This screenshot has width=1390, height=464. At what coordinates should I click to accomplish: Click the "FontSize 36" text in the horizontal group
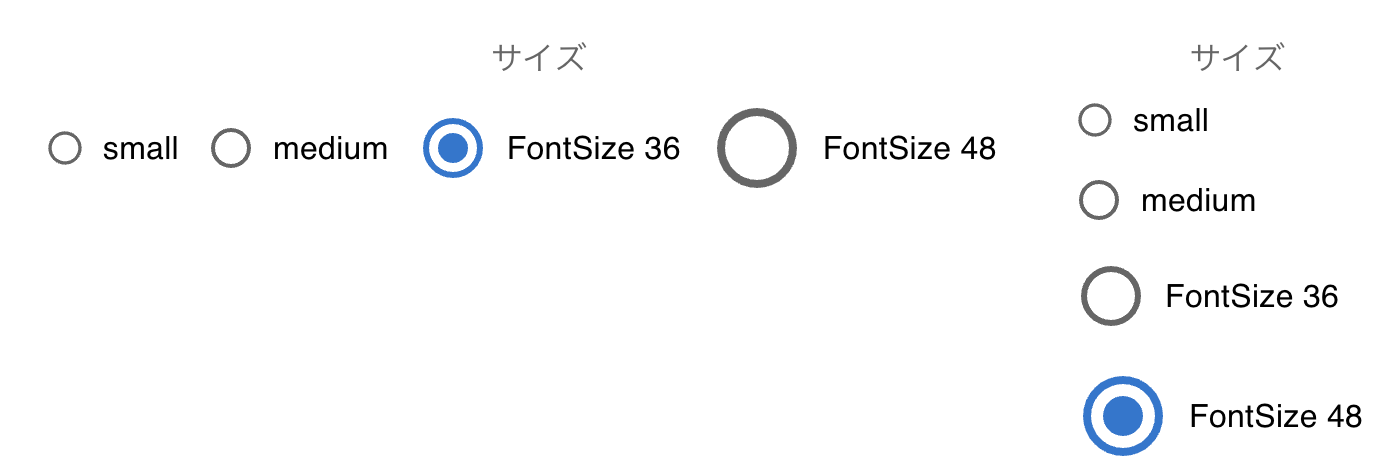point(593,149)
